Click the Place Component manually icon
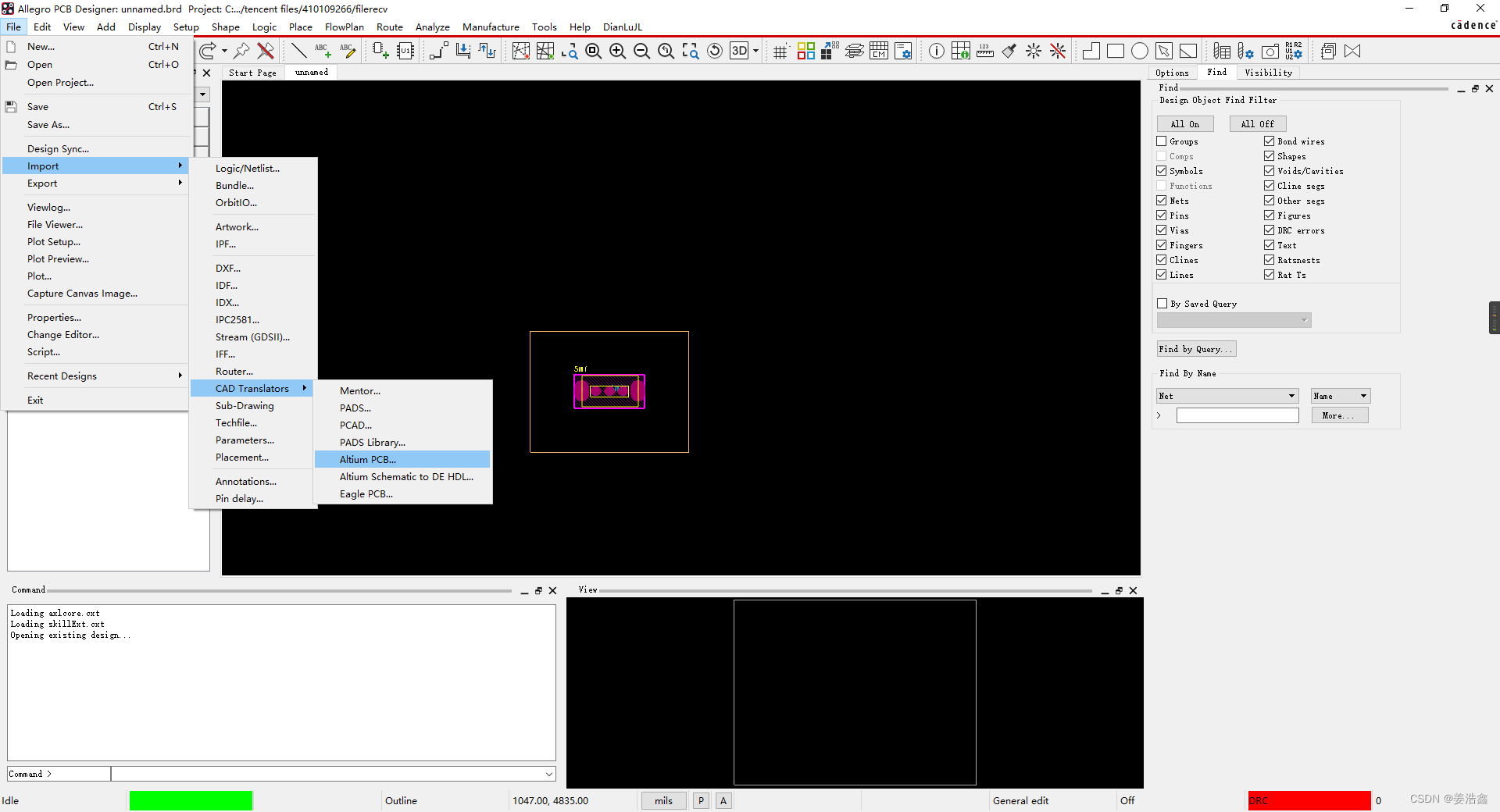 pyautogui.click(x=380, y=52)
